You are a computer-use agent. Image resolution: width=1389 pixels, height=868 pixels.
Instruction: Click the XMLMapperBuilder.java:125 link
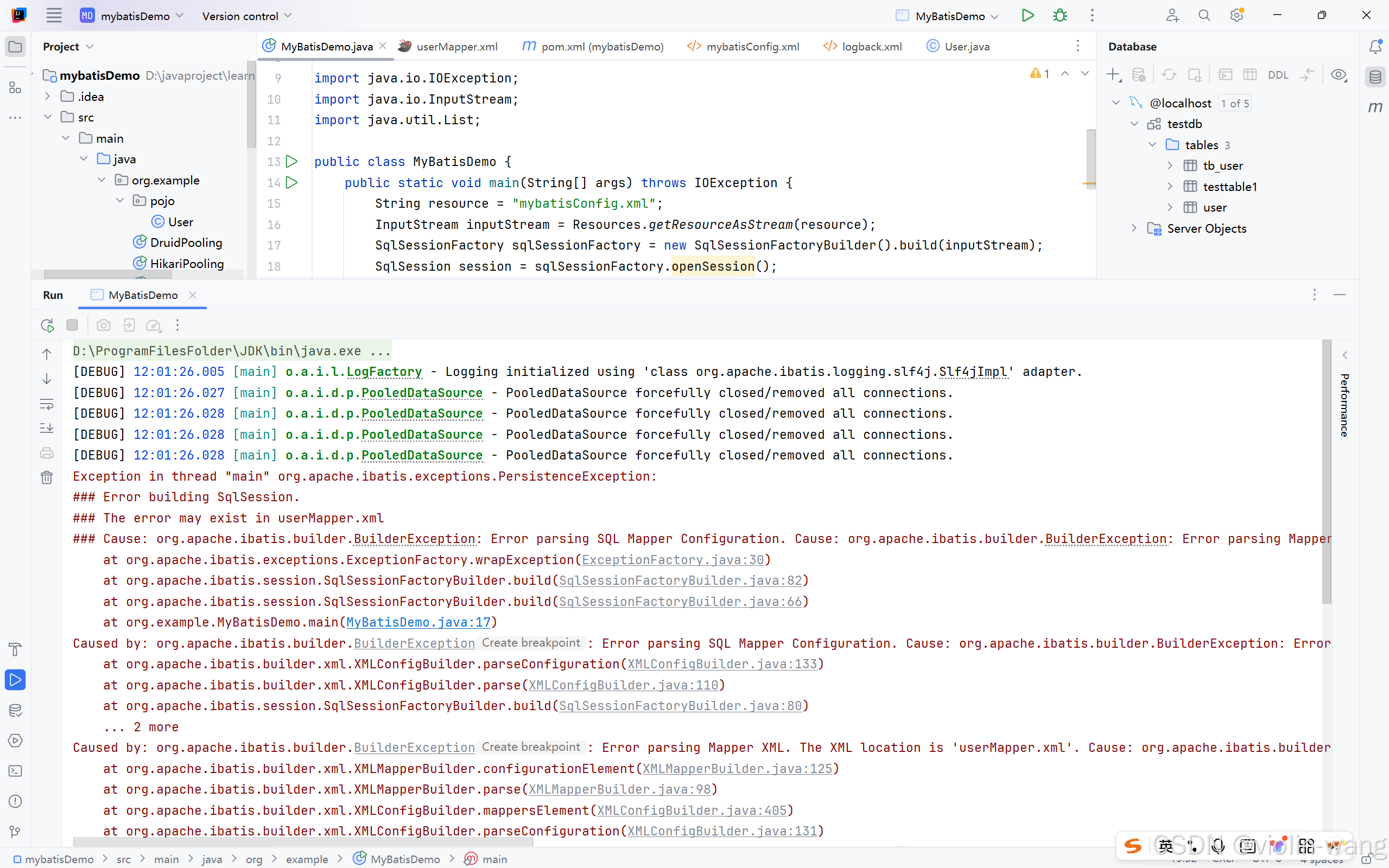tap(737, 769)
